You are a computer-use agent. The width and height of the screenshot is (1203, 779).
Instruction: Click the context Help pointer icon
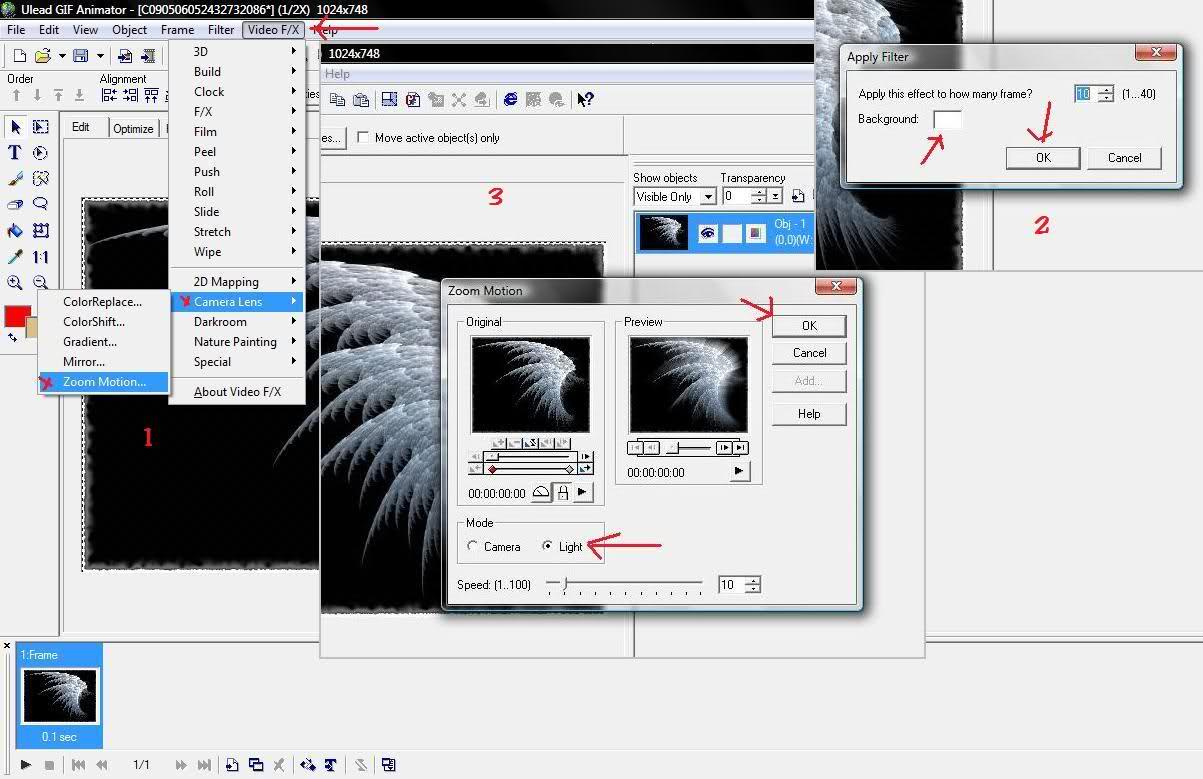coord(586,99)
